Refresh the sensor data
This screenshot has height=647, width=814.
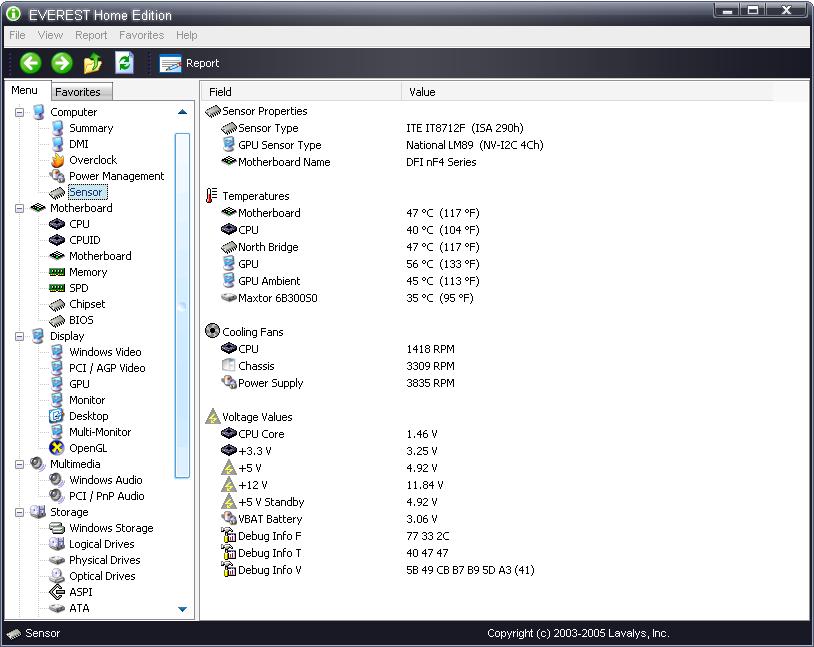122,62
